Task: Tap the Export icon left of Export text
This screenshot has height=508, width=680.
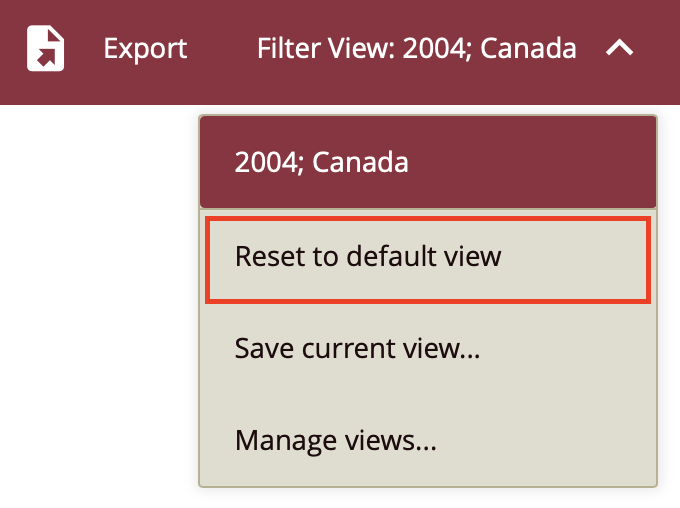Action: (x=46, y=48)
